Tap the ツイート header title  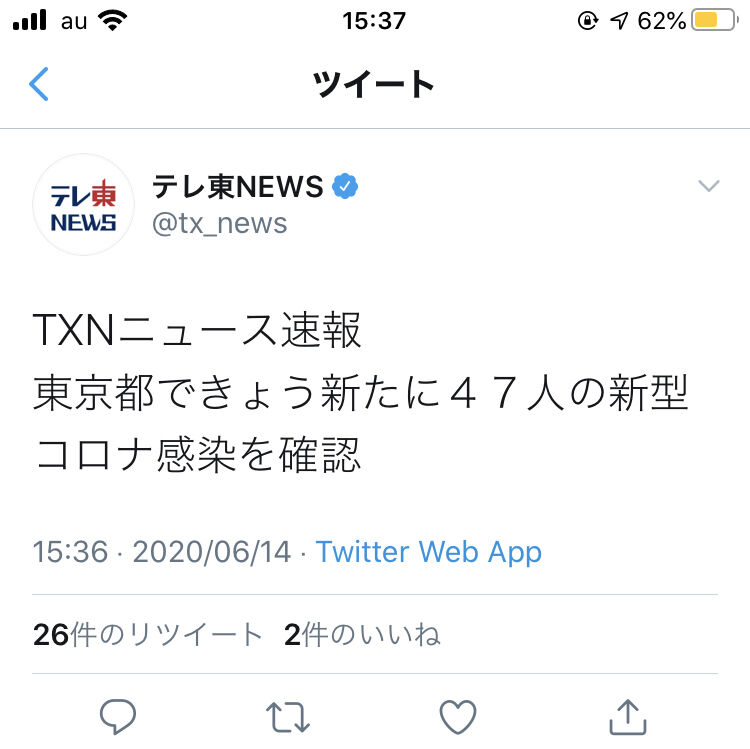pyautogui.click(x=374, y=84)
